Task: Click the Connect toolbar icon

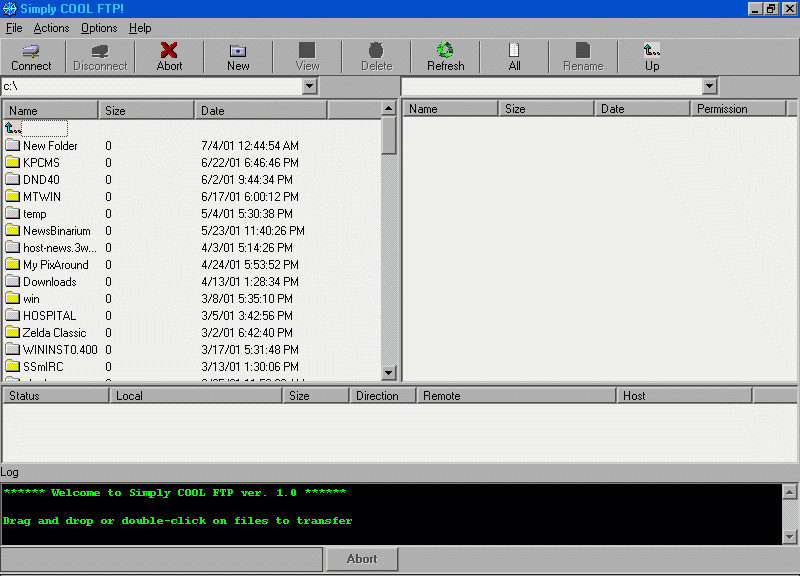Action: (31, 51)
